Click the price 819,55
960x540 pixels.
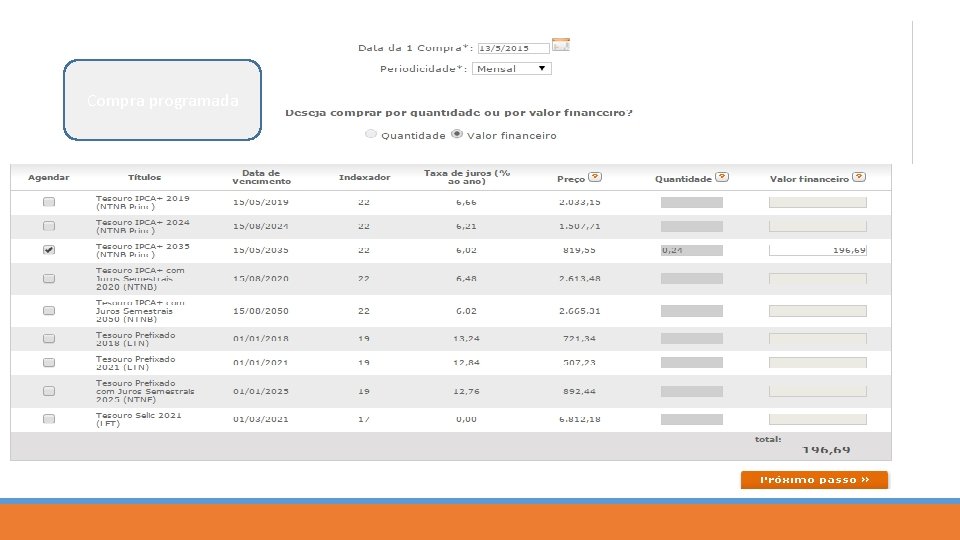click(x=579, y=250)
